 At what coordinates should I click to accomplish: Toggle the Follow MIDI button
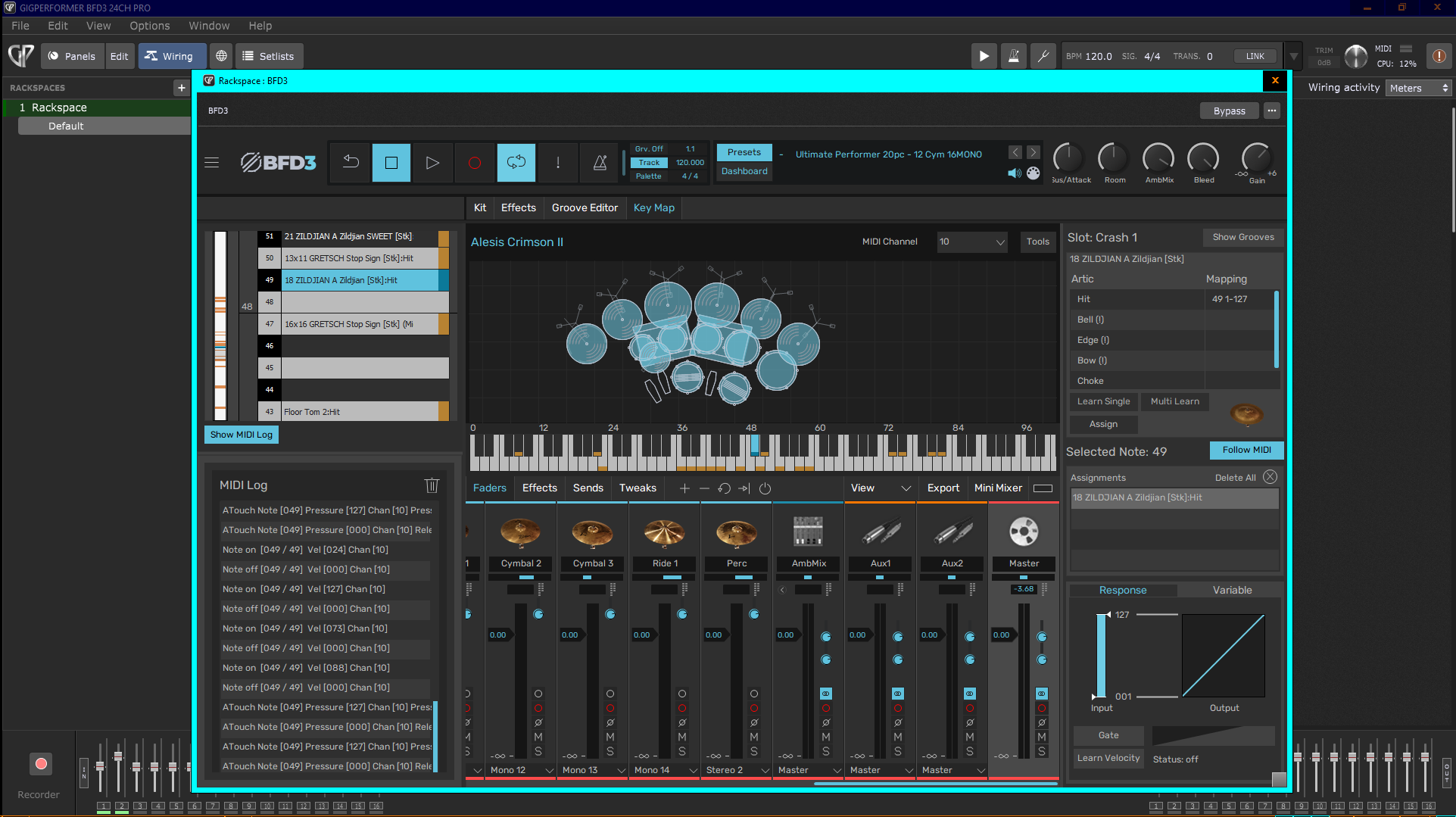point(1246,450)
